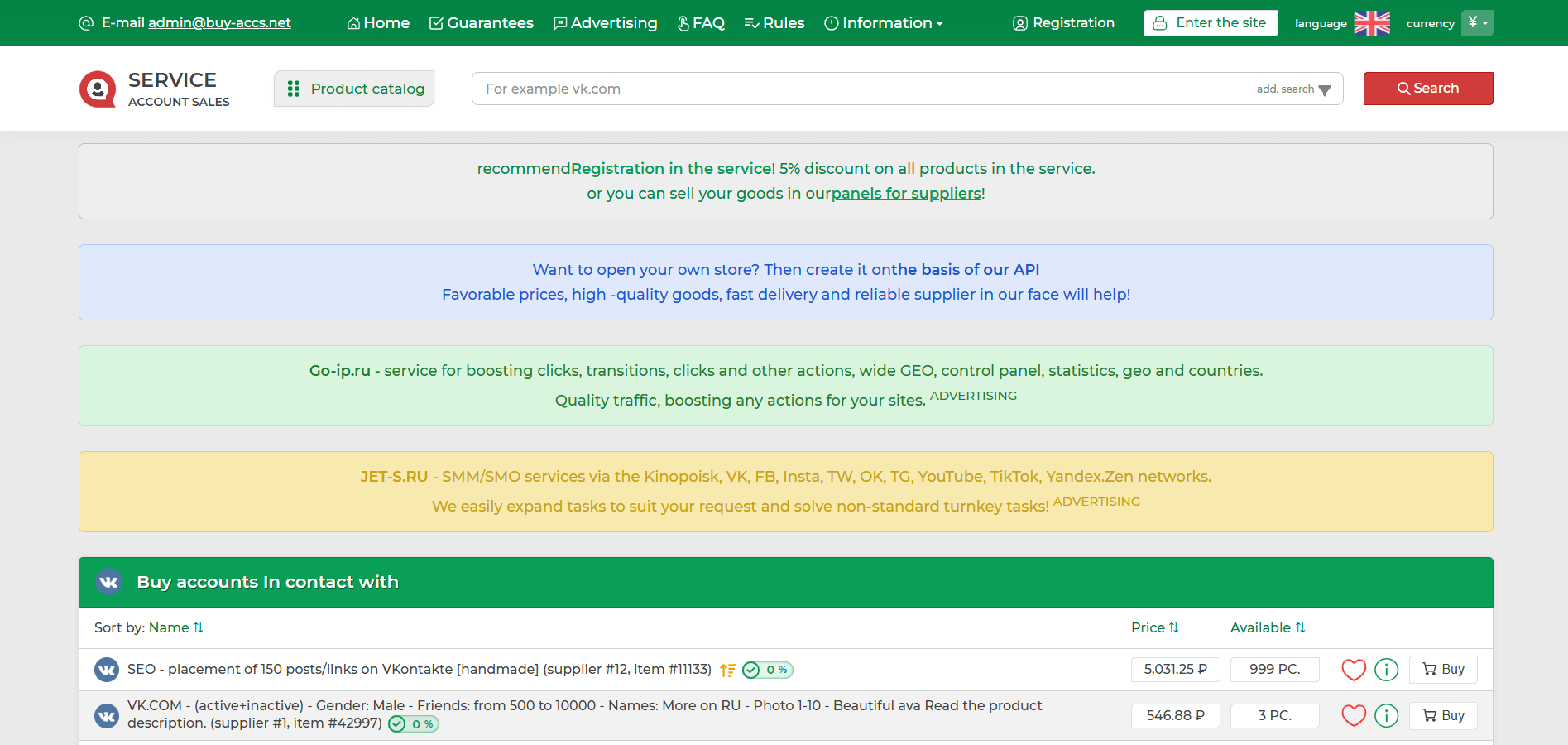Click the VK icon in the section header
Viewport: 1568px width, 745px height.
[x=108, y=582]
